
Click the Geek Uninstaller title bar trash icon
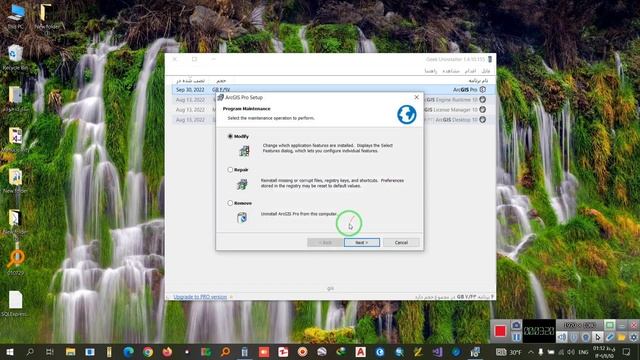(x=490, y=59)
